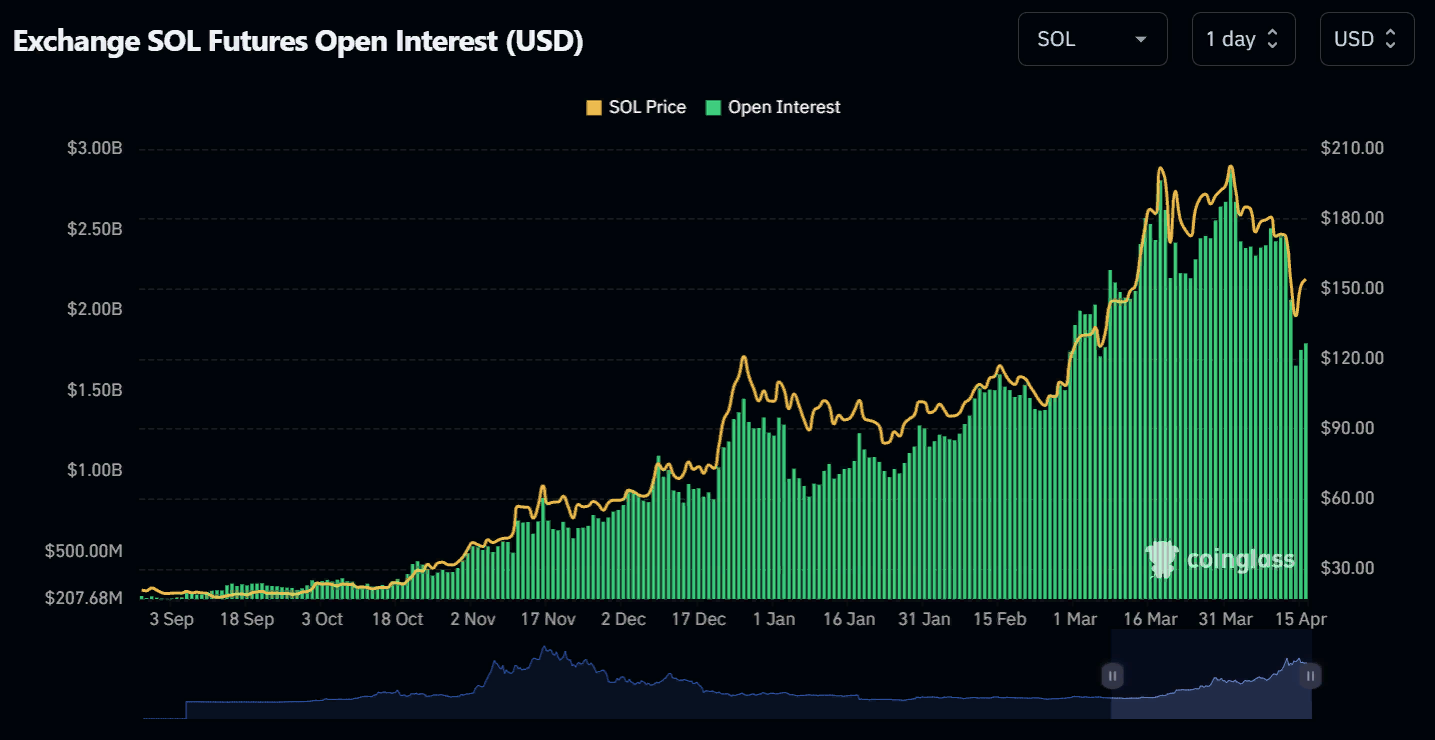
Task: Click the up-down chevrons beside USD
Action: point(1391,40)
